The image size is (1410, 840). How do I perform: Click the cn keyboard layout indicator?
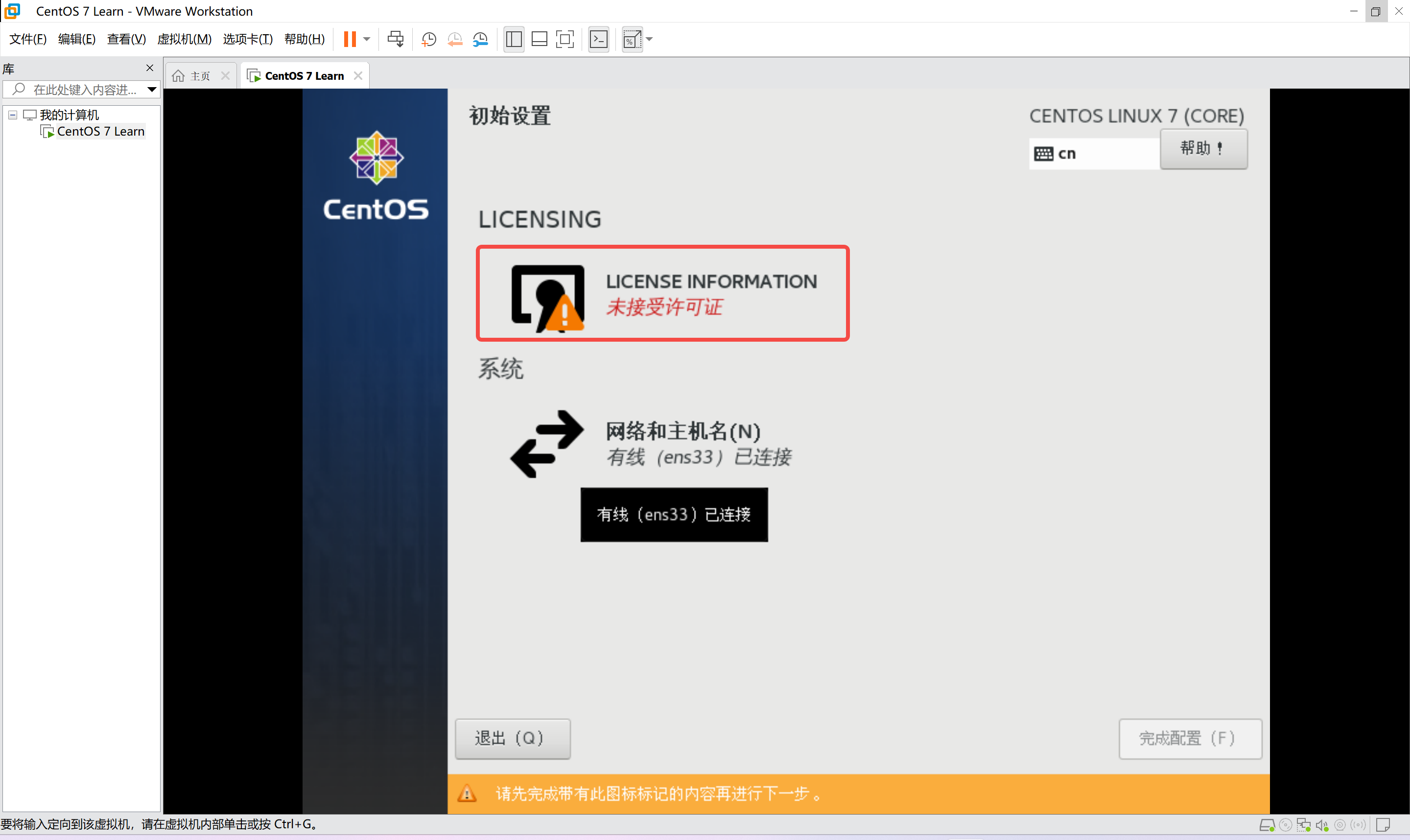tap(1094, 153)
